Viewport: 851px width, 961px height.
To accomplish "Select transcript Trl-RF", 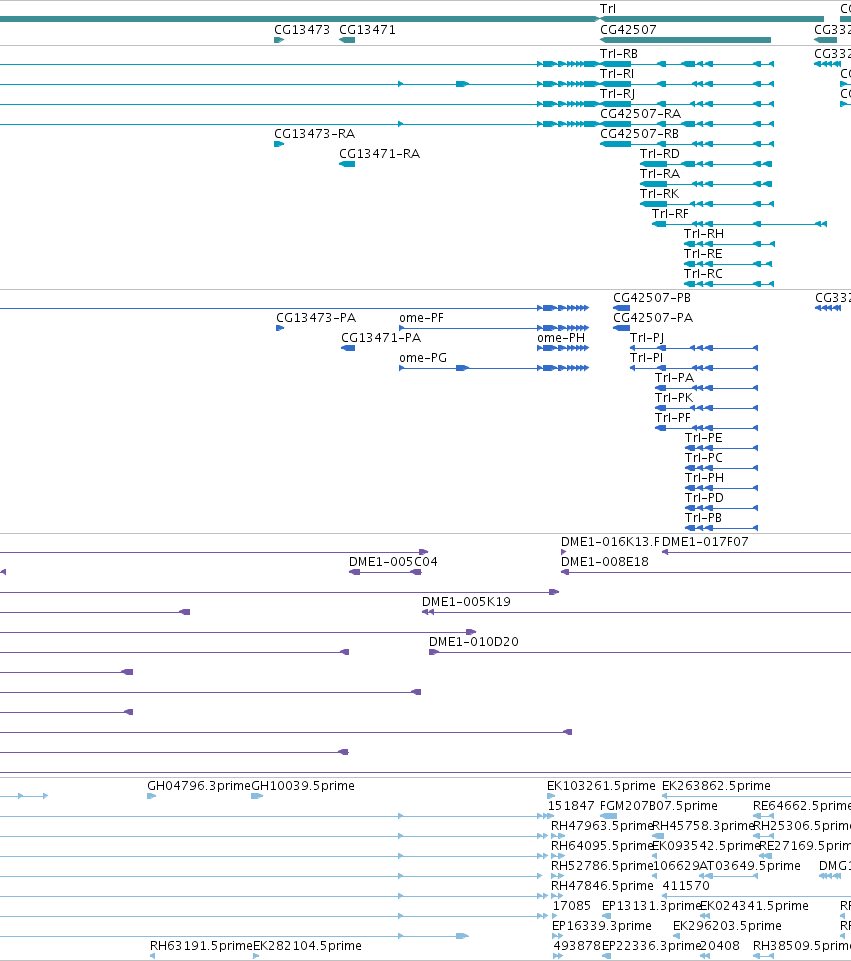I will [739, 224].
